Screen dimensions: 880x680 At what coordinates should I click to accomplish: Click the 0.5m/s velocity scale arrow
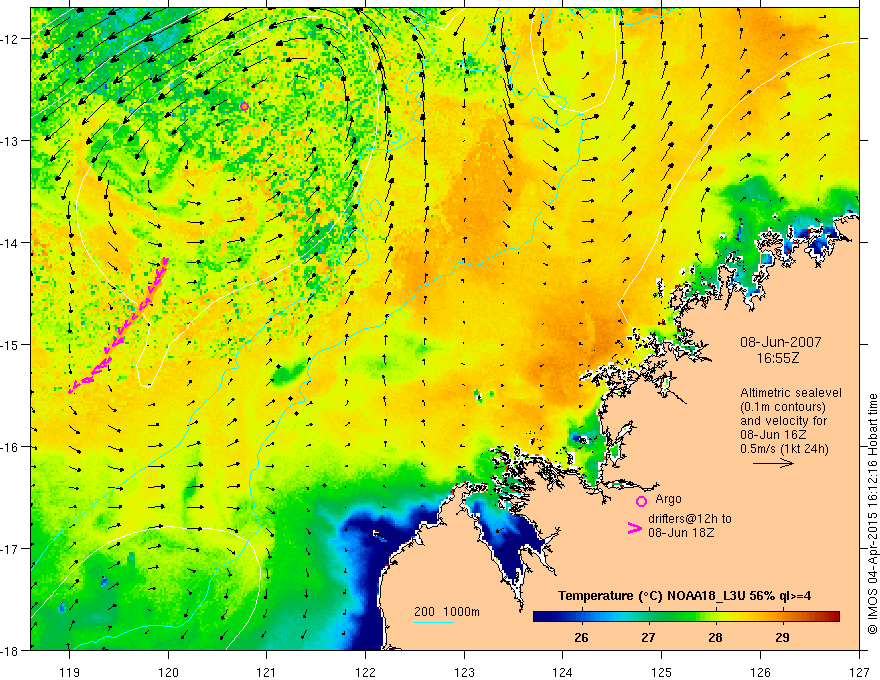pos(773,463)
